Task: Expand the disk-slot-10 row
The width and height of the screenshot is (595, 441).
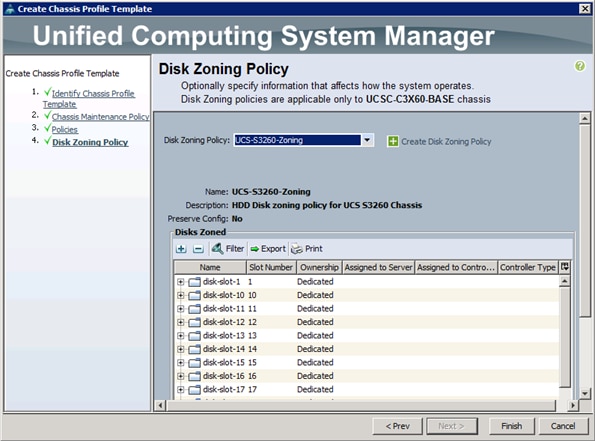Action: coord(181,295)
